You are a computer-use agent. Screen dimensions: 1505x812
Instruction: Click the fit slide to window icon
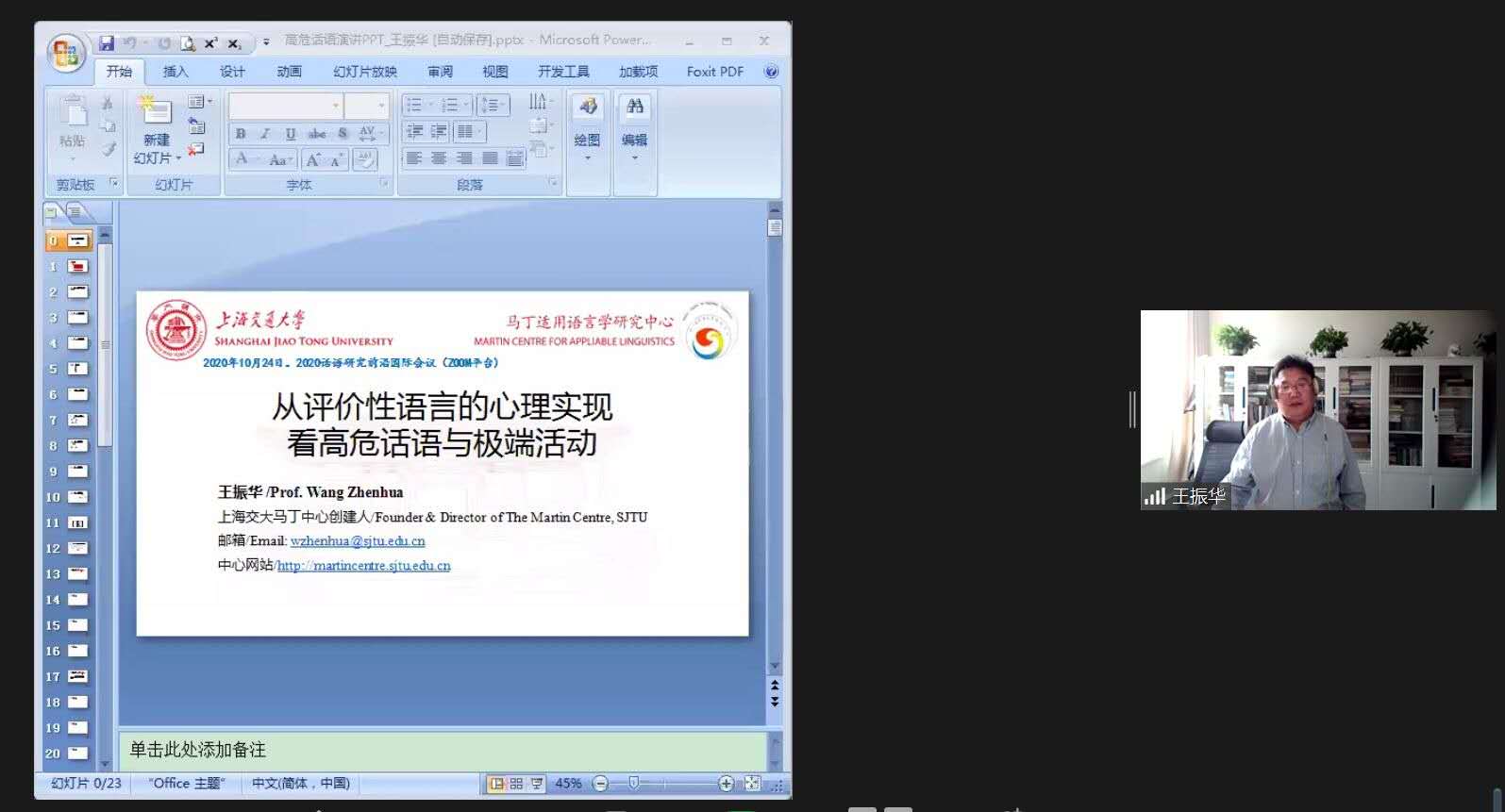[752, 783]
